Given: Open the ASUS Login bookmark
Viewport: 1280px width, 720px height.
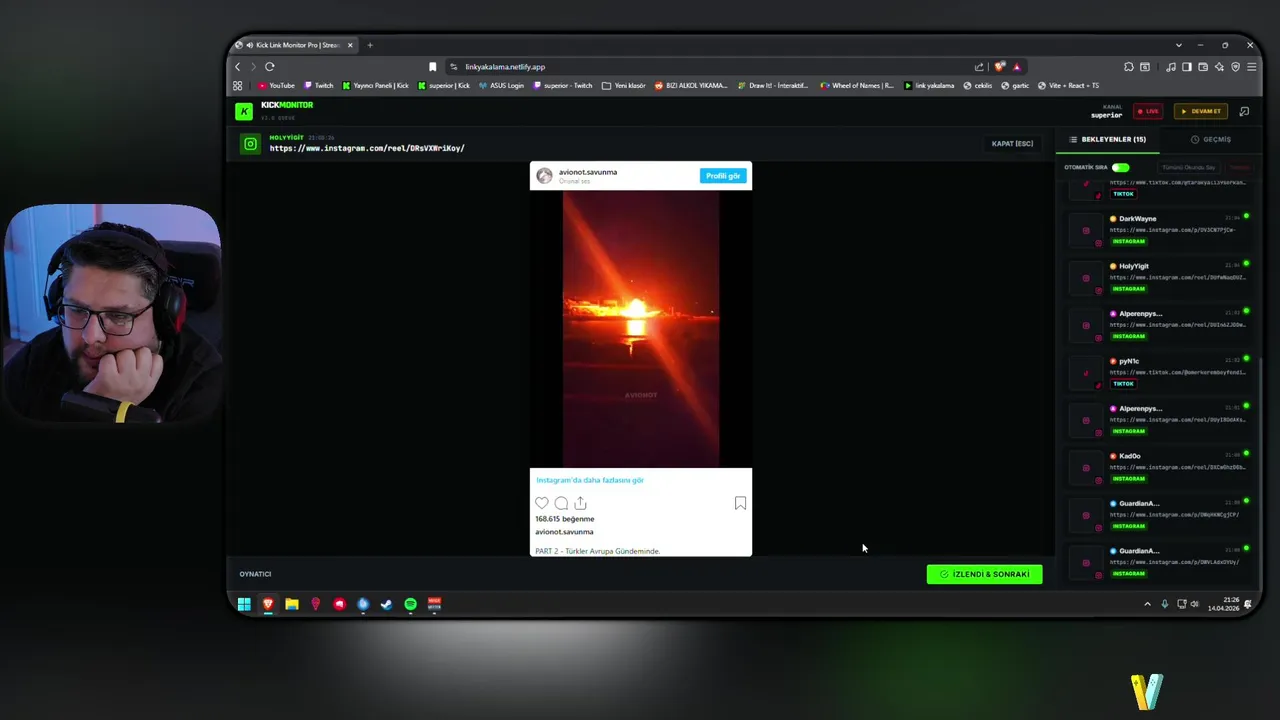Looking at the screenshot, I should coord(501,85).
